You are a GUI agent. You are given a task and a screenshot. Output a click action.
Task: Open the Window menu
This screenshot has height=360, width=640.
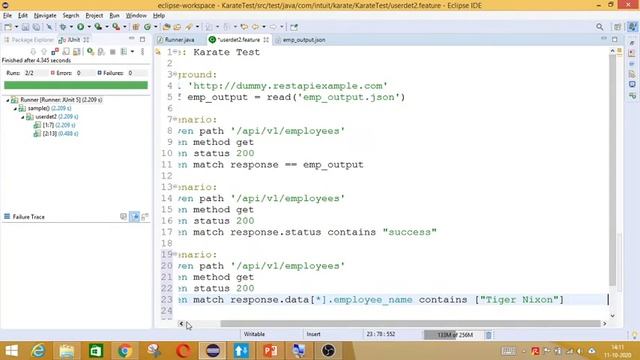pos(136,16)
